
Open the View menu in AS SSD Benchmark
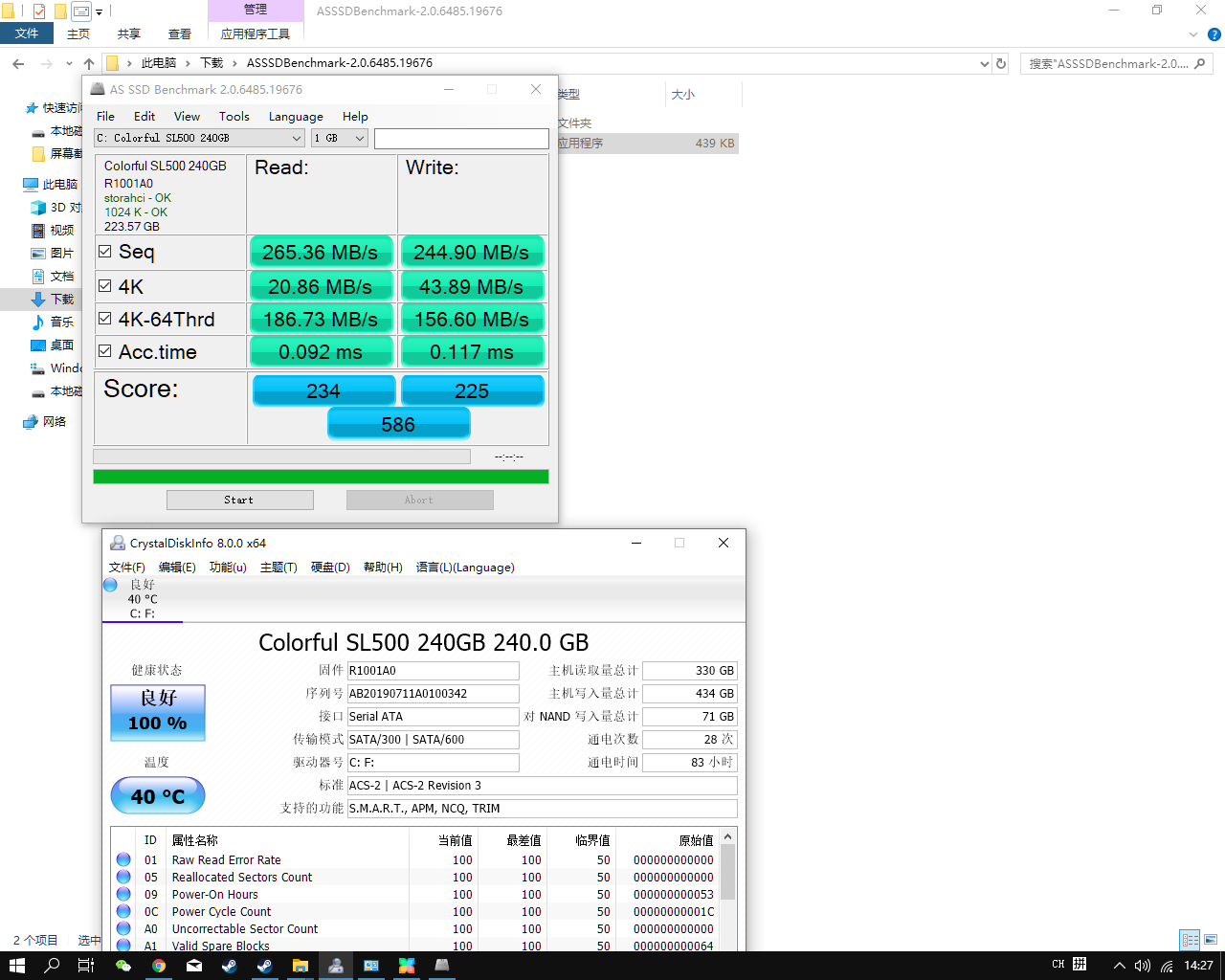coord(187,117)
